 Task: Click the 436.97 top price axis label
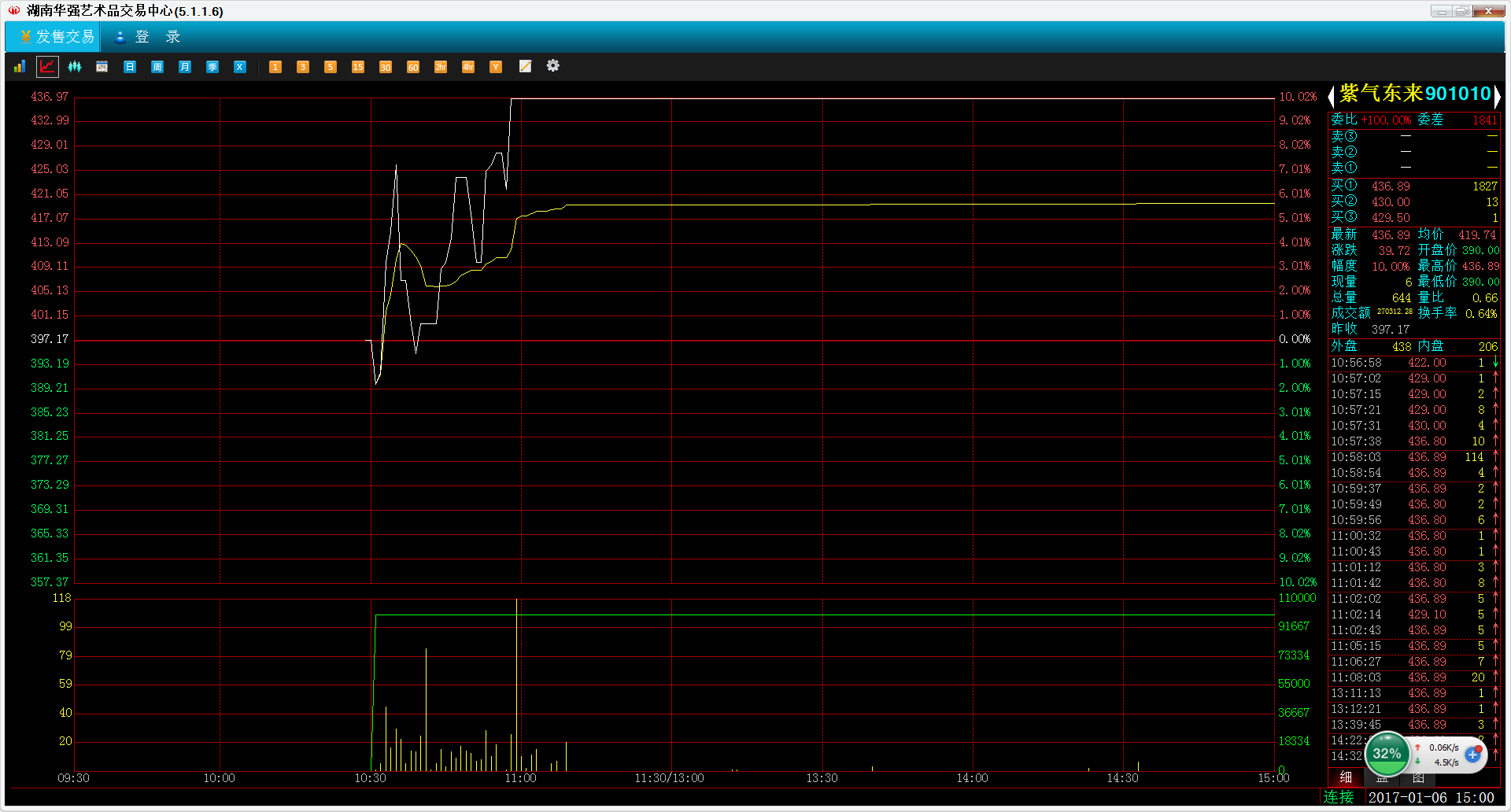coord(50,97)
